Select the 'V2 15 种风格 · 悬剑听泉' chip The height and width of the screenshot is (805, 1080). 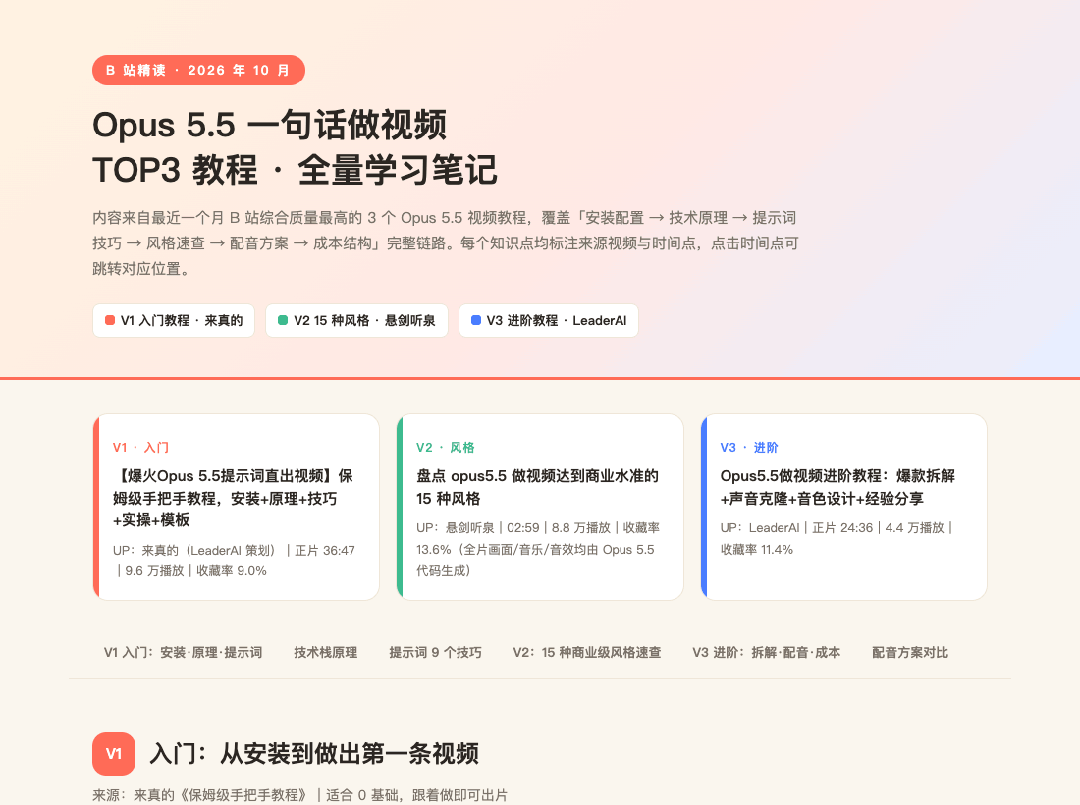tap(357, 321)
